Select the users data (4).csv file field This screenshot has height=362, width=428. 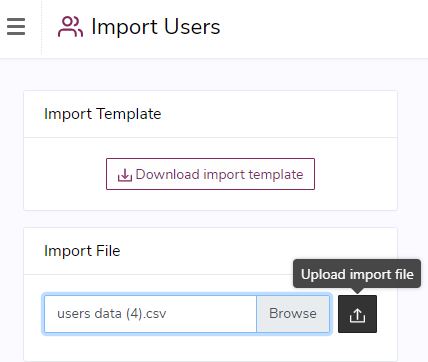[x=150, y=314]
